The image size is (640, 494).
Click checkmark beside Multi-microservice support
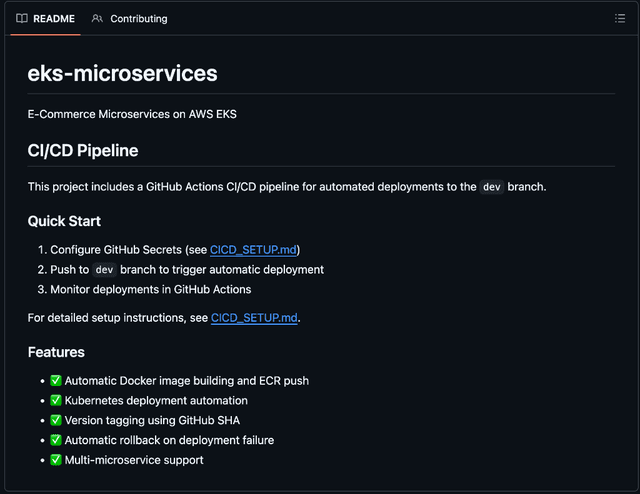point(56,460)
